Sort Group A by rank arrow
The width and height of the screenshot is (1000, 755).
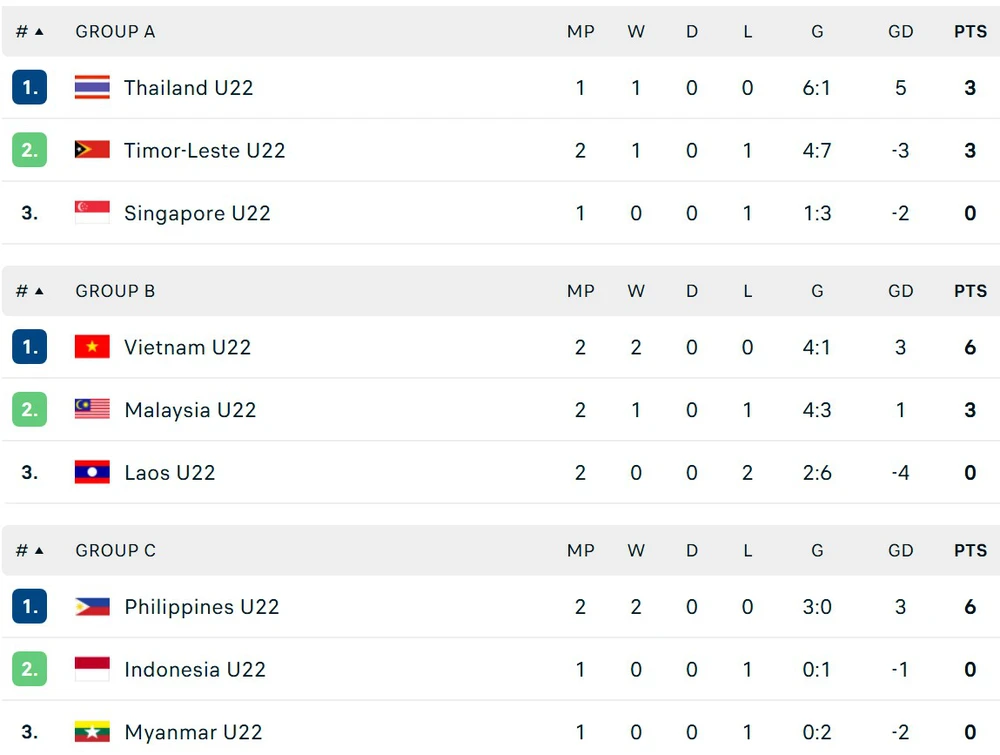tap(39, 32)
